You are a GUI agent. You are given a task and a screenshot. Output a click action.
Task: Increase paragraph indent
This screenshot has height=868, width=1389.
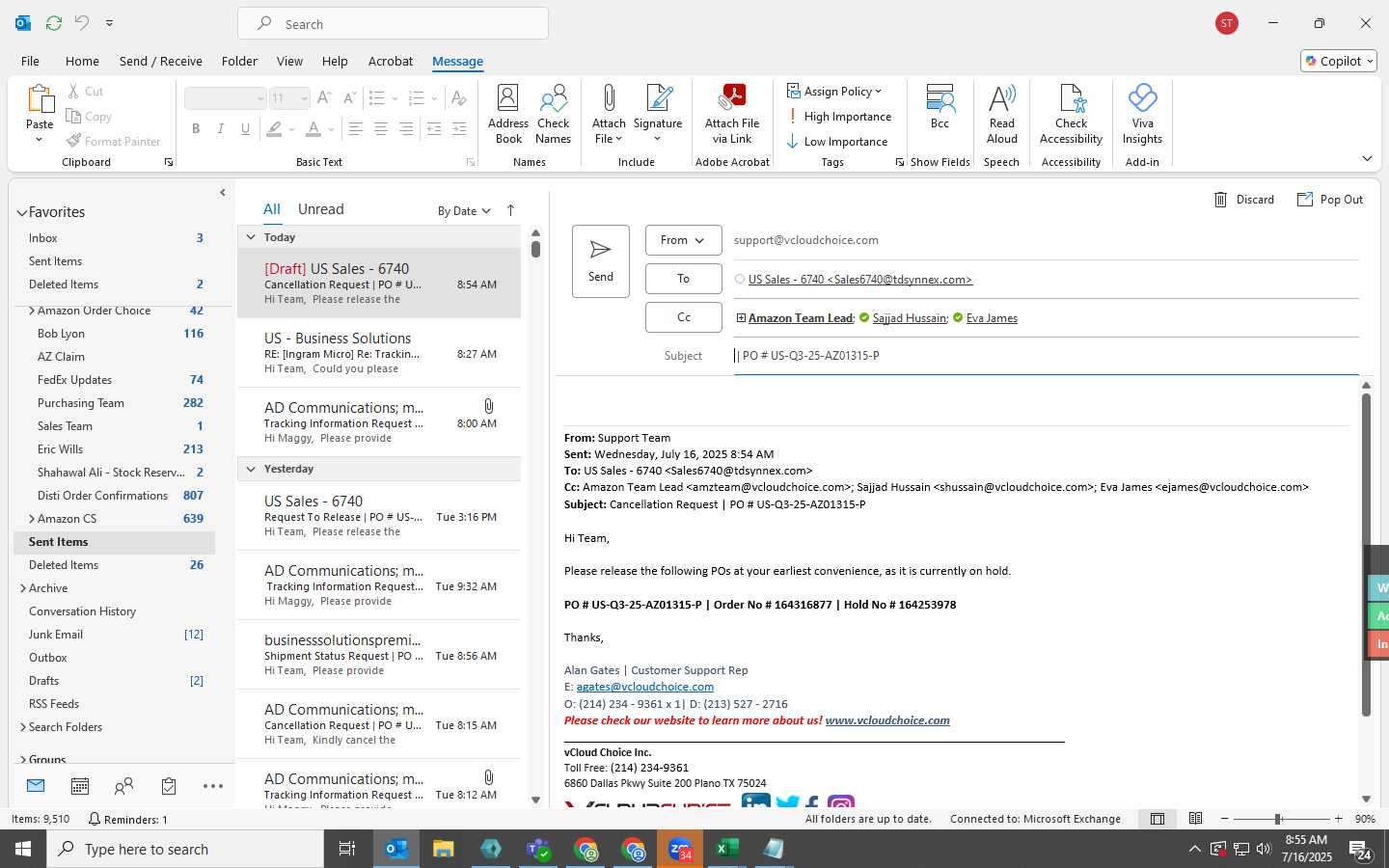click(x=459, y=128)
